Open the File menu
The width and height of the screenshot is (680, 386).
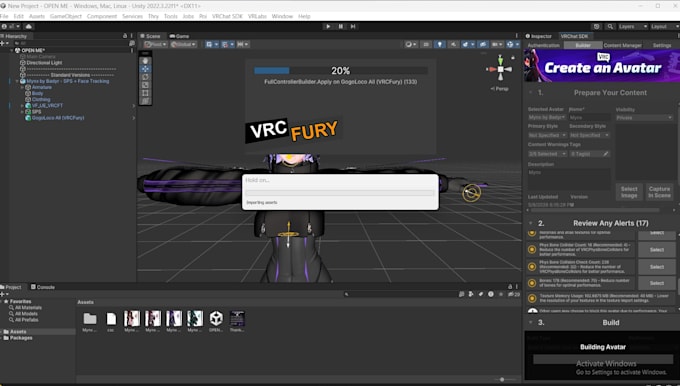[x=4, y=16]
